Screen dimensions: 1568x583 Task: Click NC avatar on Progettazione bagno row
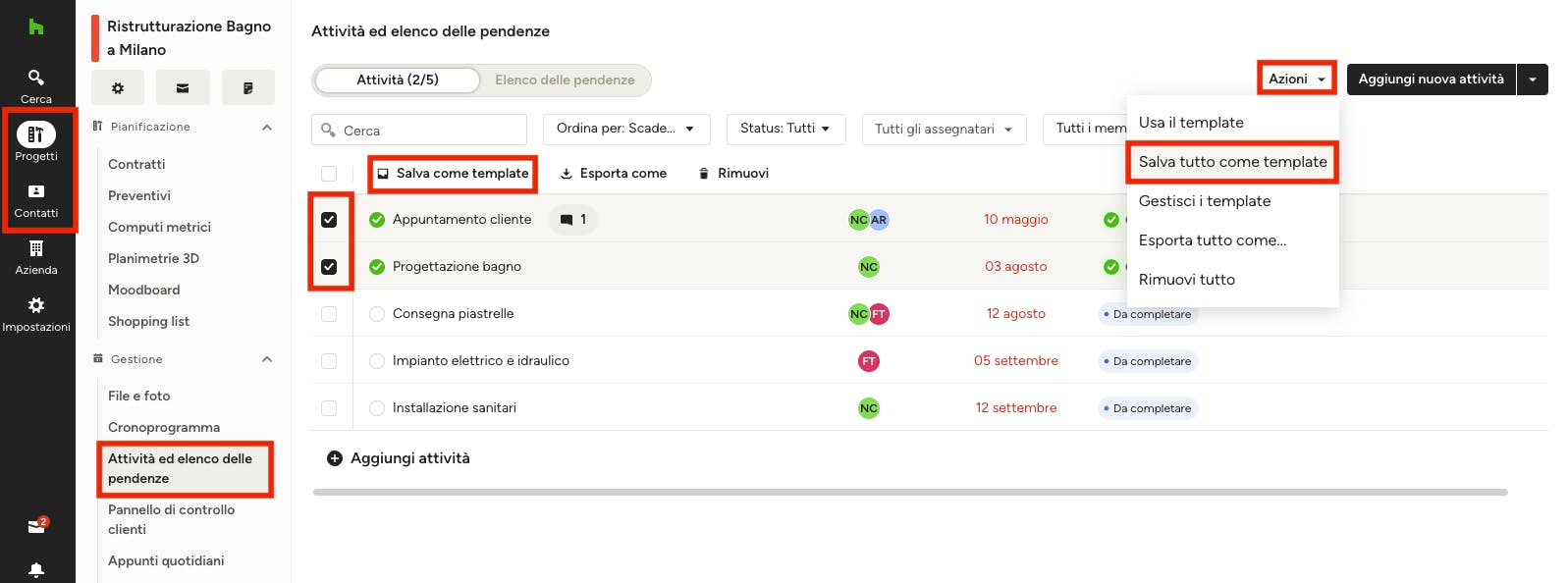click(869, 267)
